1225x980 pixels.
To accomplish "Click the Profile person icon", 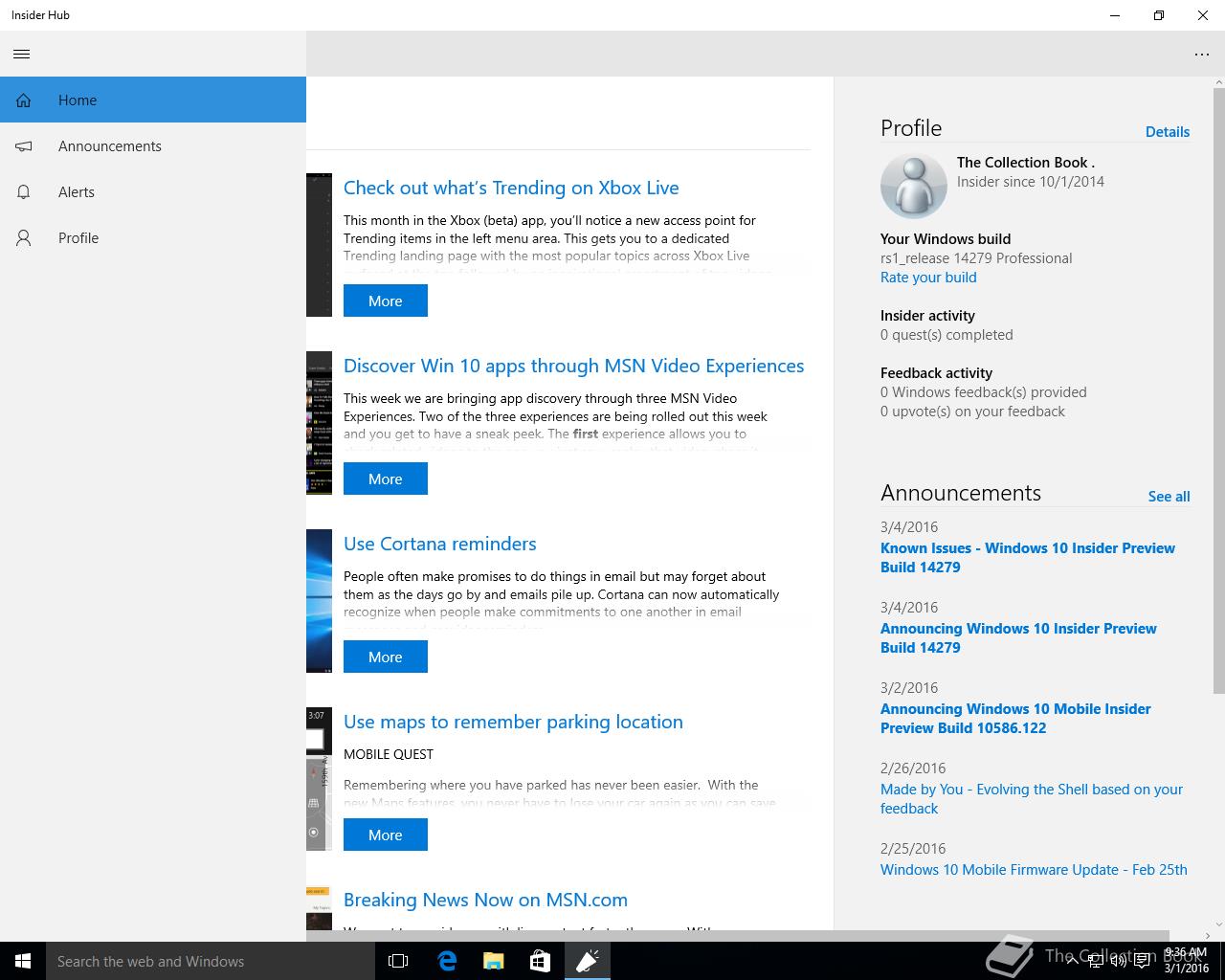I will [x=23, y=237].
